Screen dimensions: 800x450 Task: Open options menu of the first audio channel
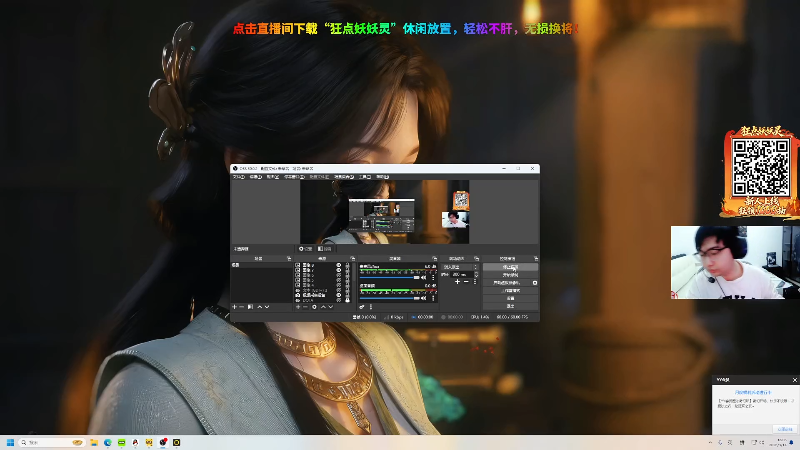[433, 278]
